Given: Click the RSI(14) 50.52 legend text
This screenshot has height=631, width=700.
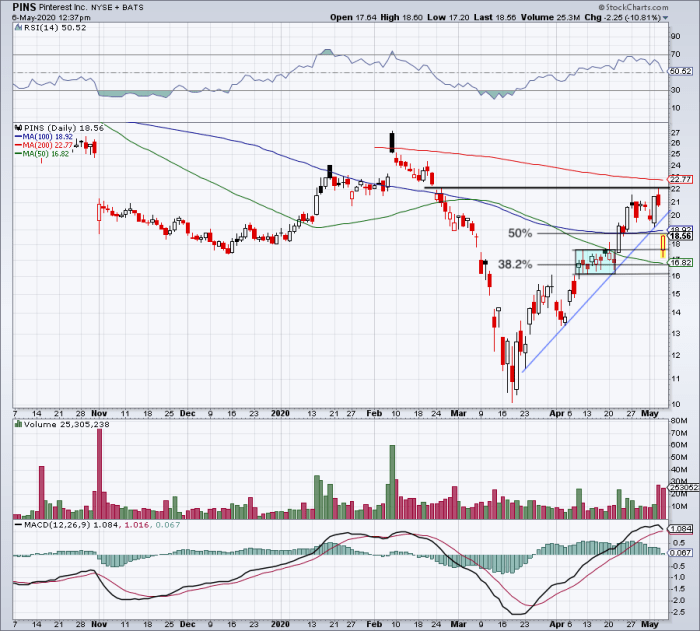Looking at the screenshot, I should [x=55, y=27].
